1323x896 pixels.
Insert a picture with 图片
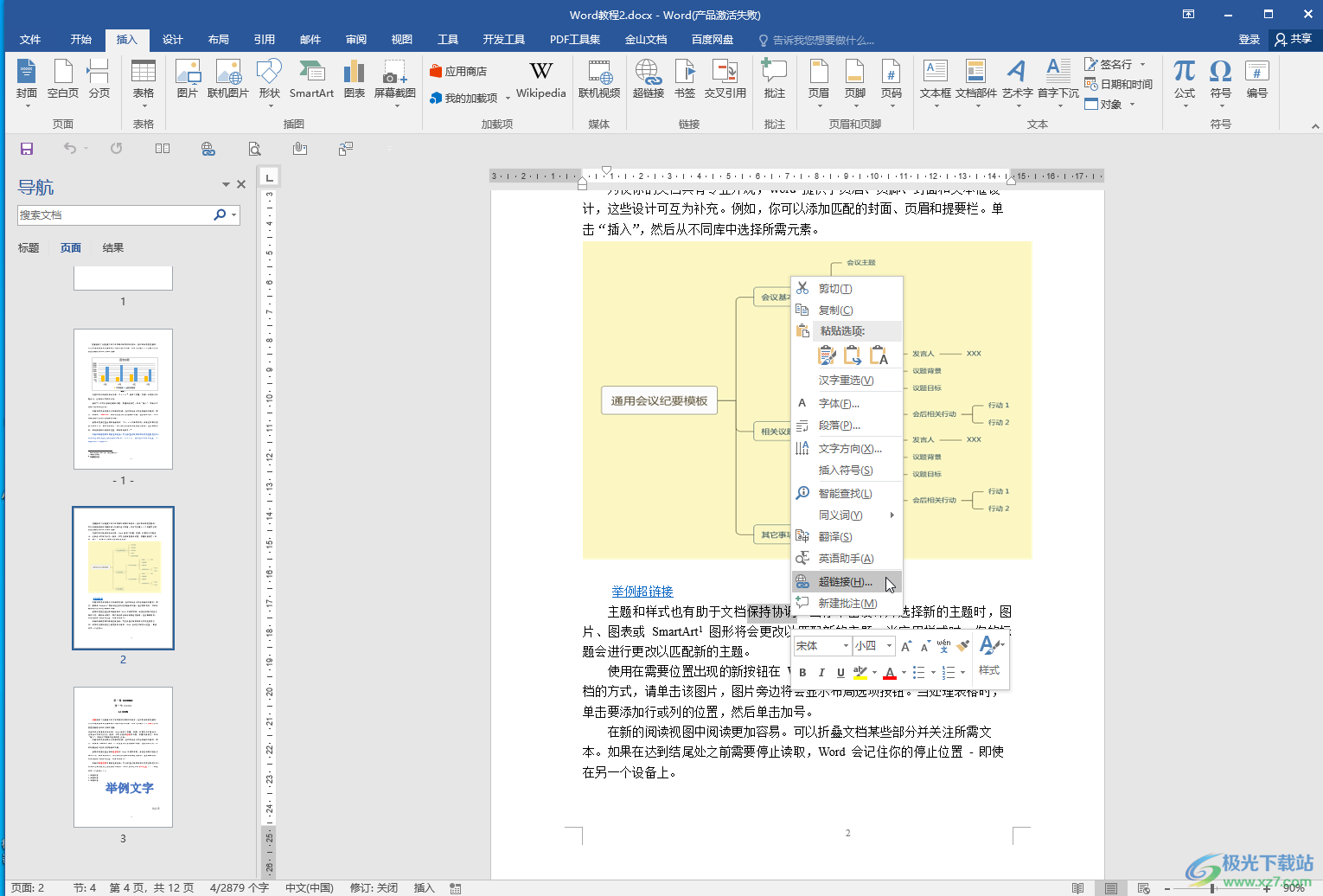coord(188,80)
